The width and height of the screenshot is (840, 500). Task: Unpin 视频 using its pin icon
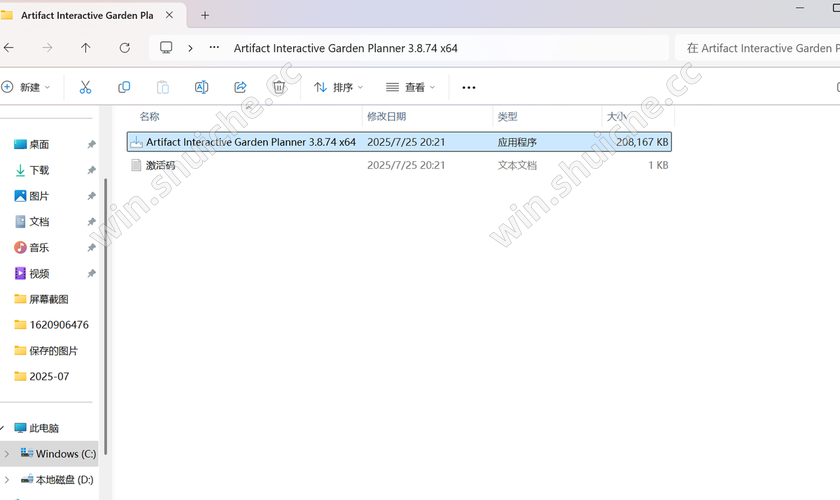pos(92,273)
